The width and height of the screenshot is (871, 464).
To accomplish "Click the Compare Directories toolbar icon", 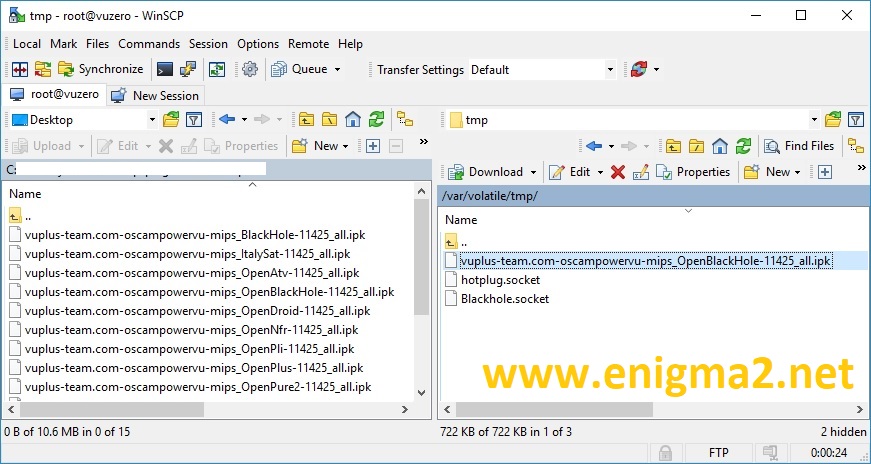I will (x=19, y=69).
